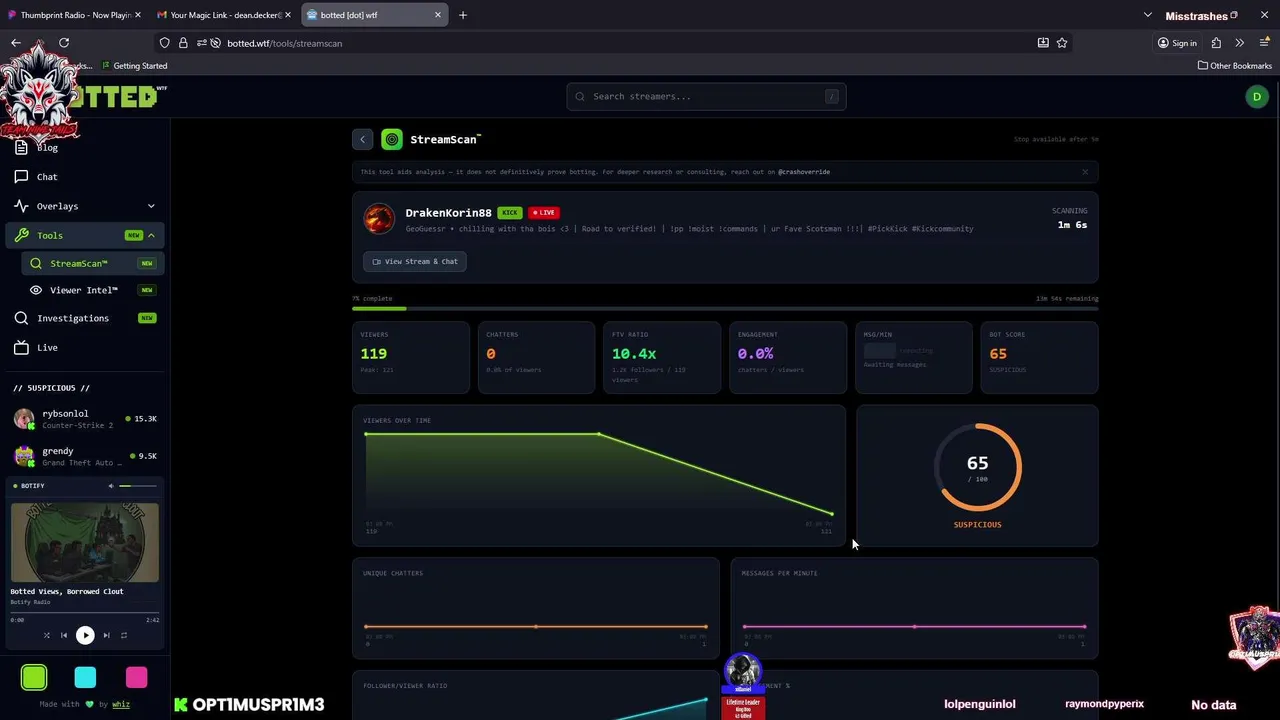Select the cyan theme color swatch

[x=85, y=677]
